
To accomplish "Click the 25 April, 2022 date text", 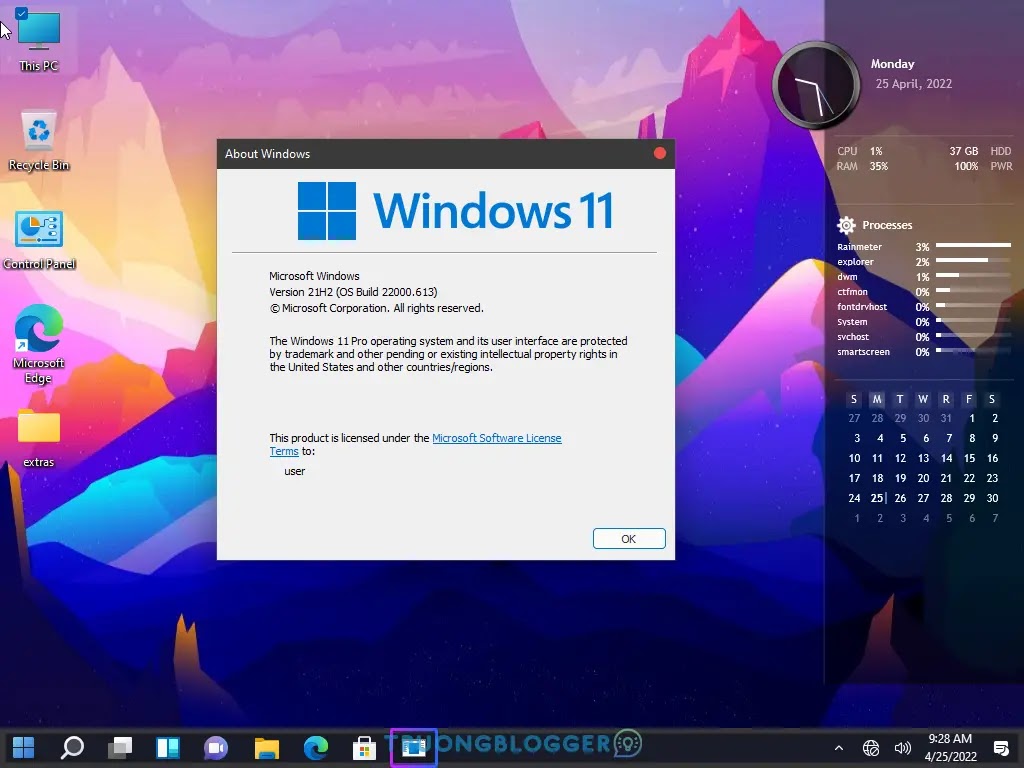I will (914, 84).
